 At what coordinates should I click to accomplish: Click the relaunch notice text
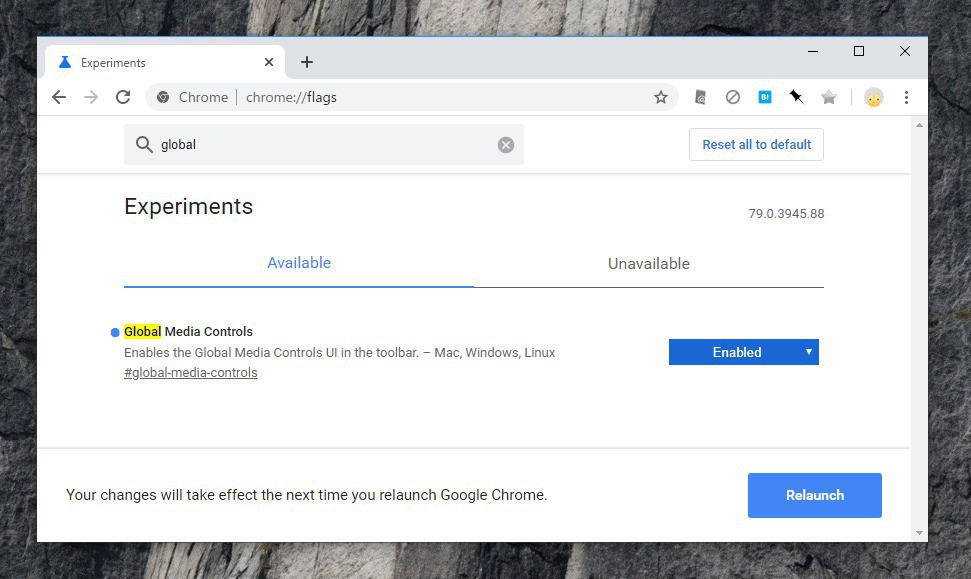307,495
